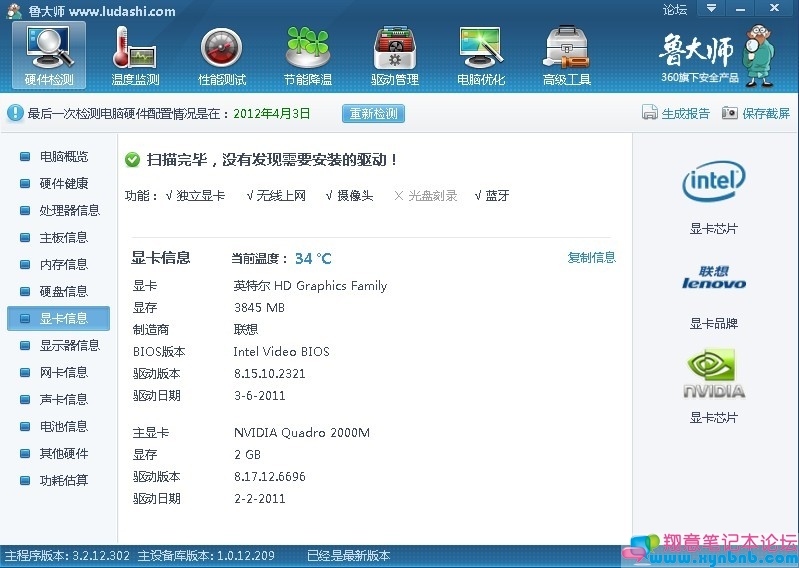
Task: Click the 2 GB memory value
Action: (248, 454)
